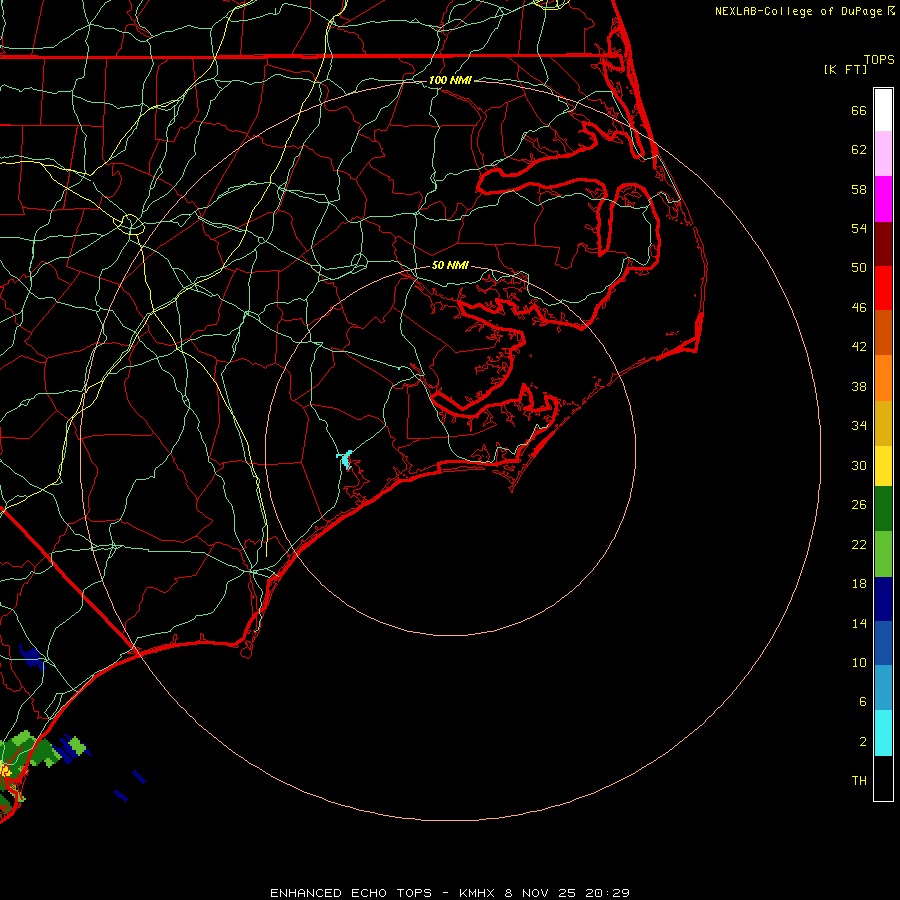Click the 54 legend value
This screenshot has height=900, width=900.
859,228
